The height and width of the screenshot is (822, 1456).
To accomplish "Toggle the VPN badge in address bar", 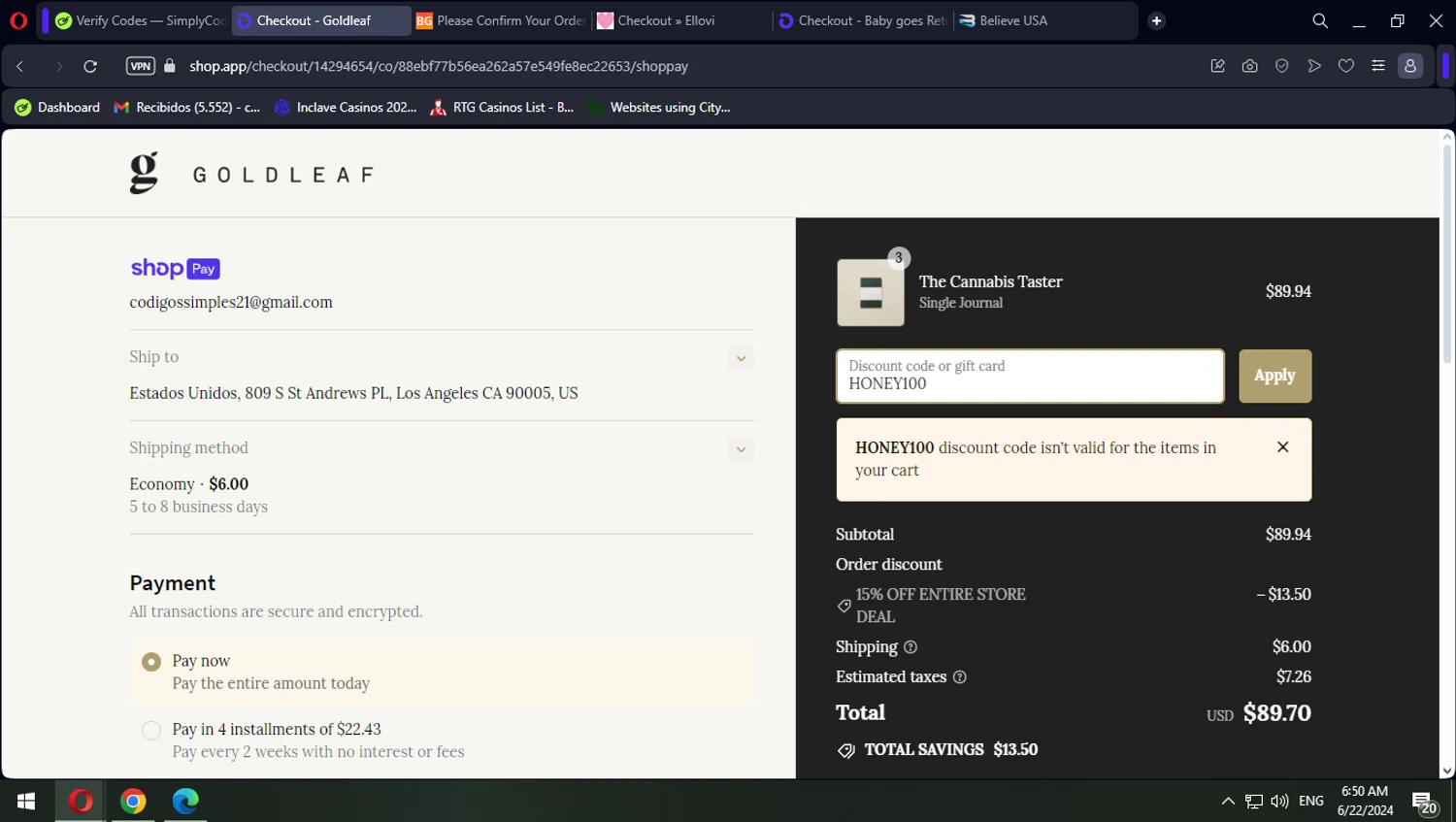I will pyautogui.click(x=141, y=66).
